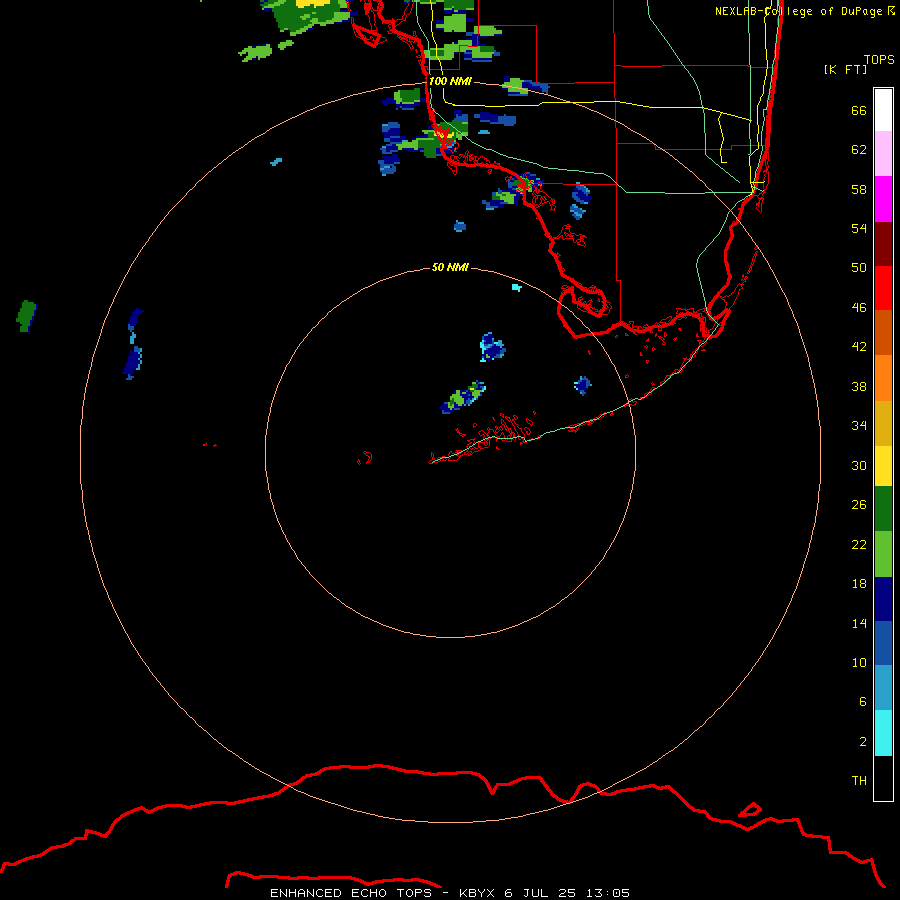Viewport: 900px width, 900px height.
Task: Pick the burnt orange legend swatch
Action: [x=883, y=332]
